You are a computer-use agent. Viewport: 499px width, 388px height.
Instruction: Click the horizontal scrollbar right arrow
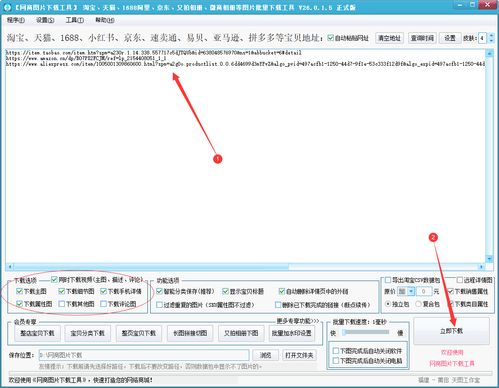point(481,267)
